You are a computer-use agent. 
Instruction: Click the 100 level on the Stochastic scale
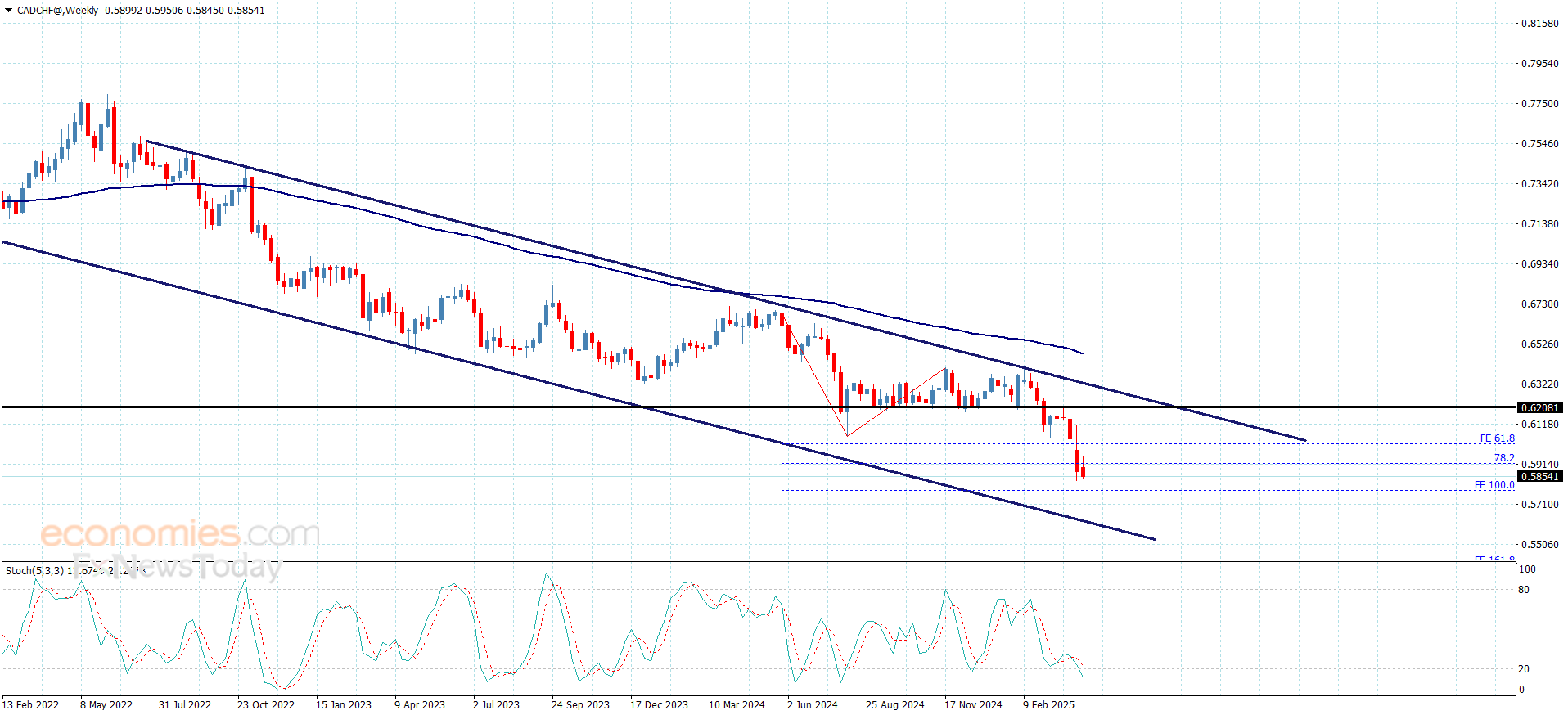1527,569
